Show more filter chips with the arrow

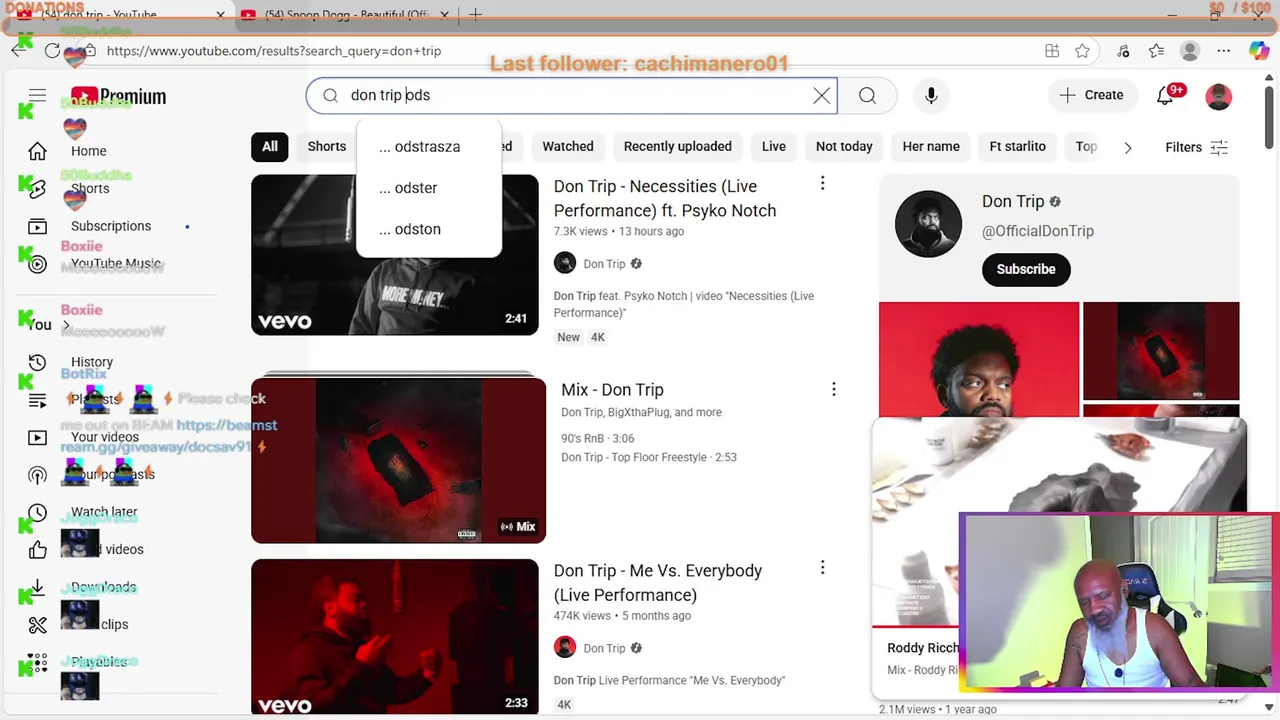point(1128,147)
